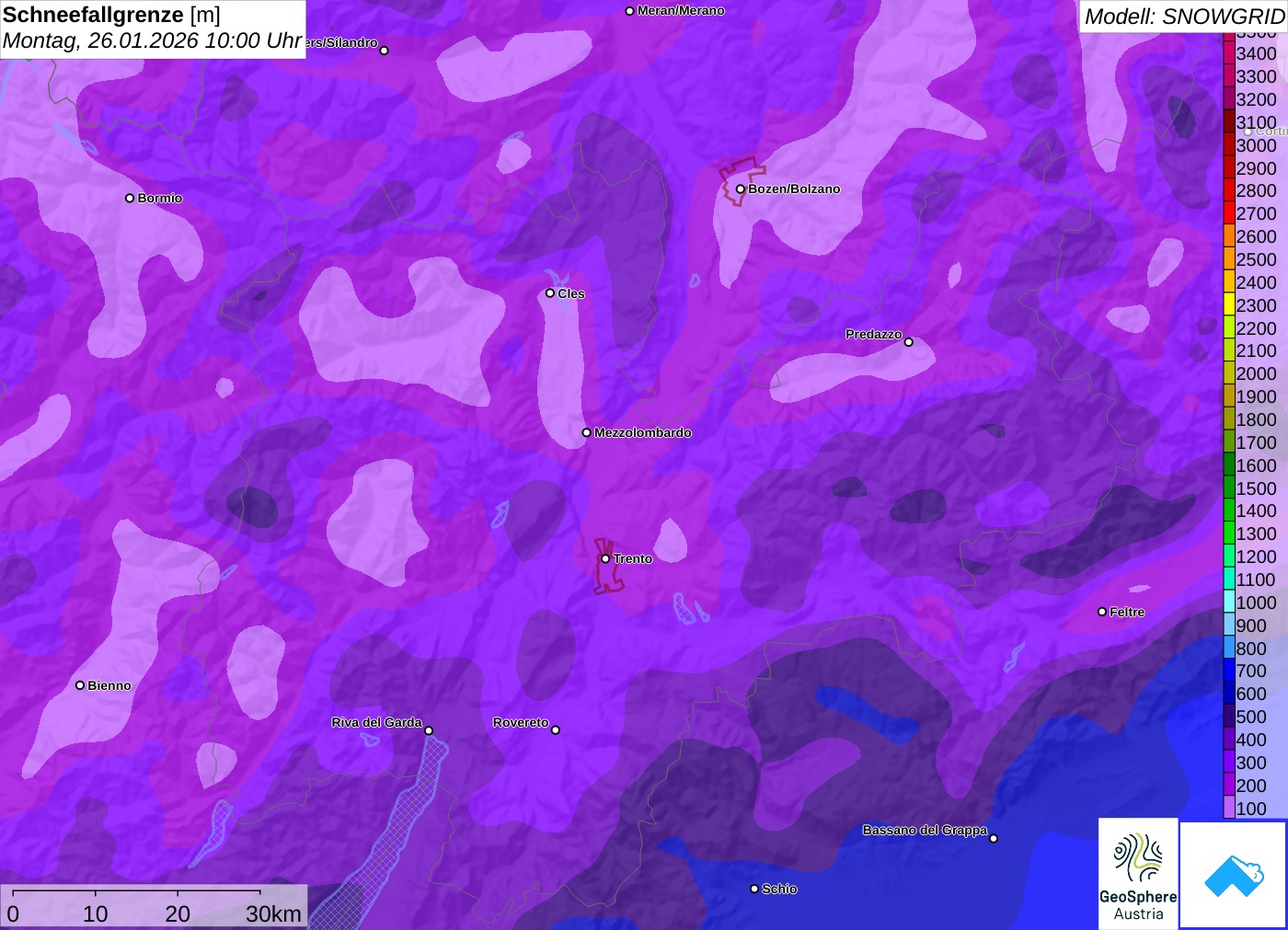Click the Feltre city marker
Image resolution: width=1288 pixels, height=930 pixels.
pyautogui.click(x=1102, y=612)
